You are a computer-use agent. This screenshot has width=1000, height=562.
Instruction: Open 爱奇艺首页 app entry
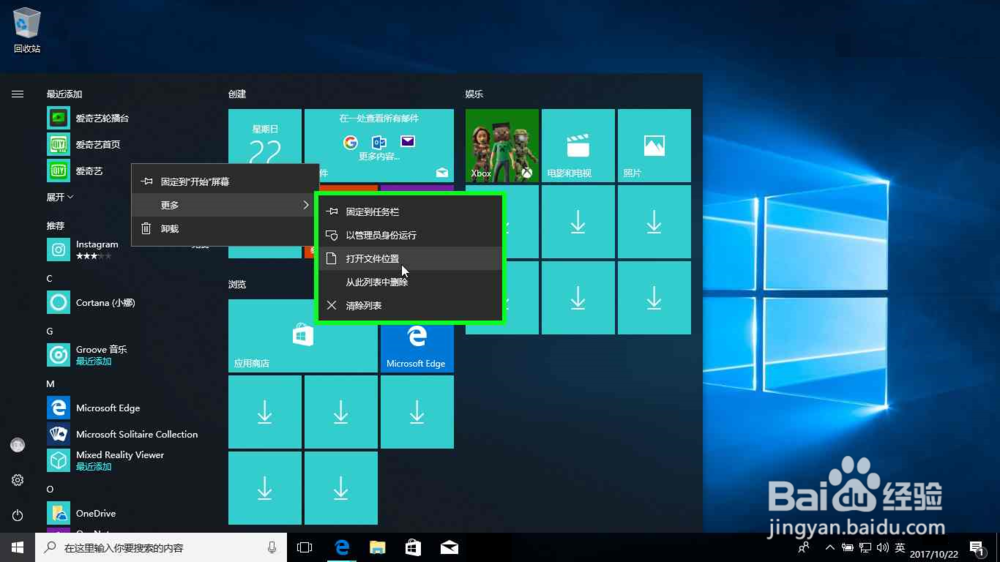coord(83,144)
